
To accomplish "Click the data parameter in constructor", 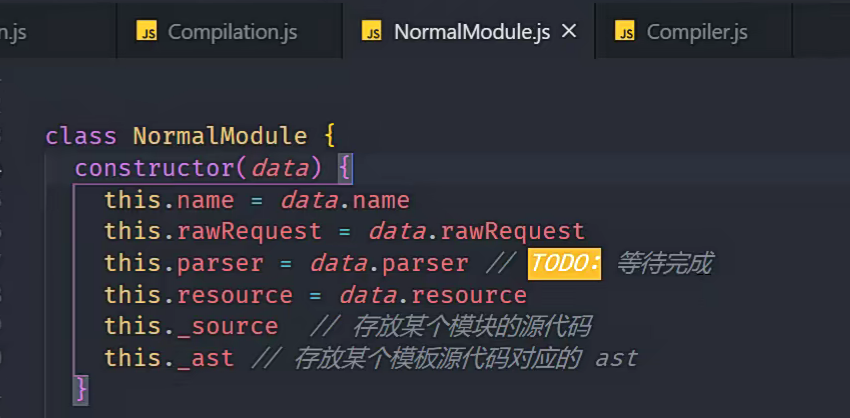I will click(279, 168).
